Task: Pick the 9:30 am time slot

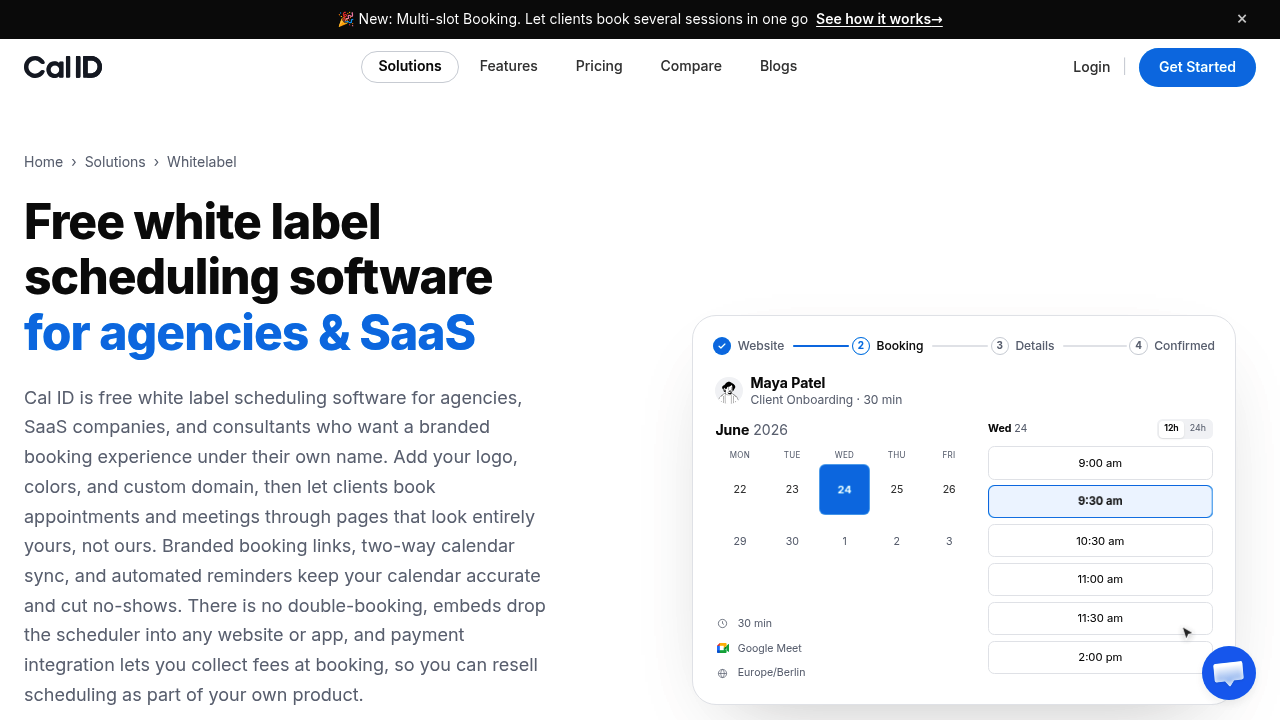Action: [x=1100, y=502]
